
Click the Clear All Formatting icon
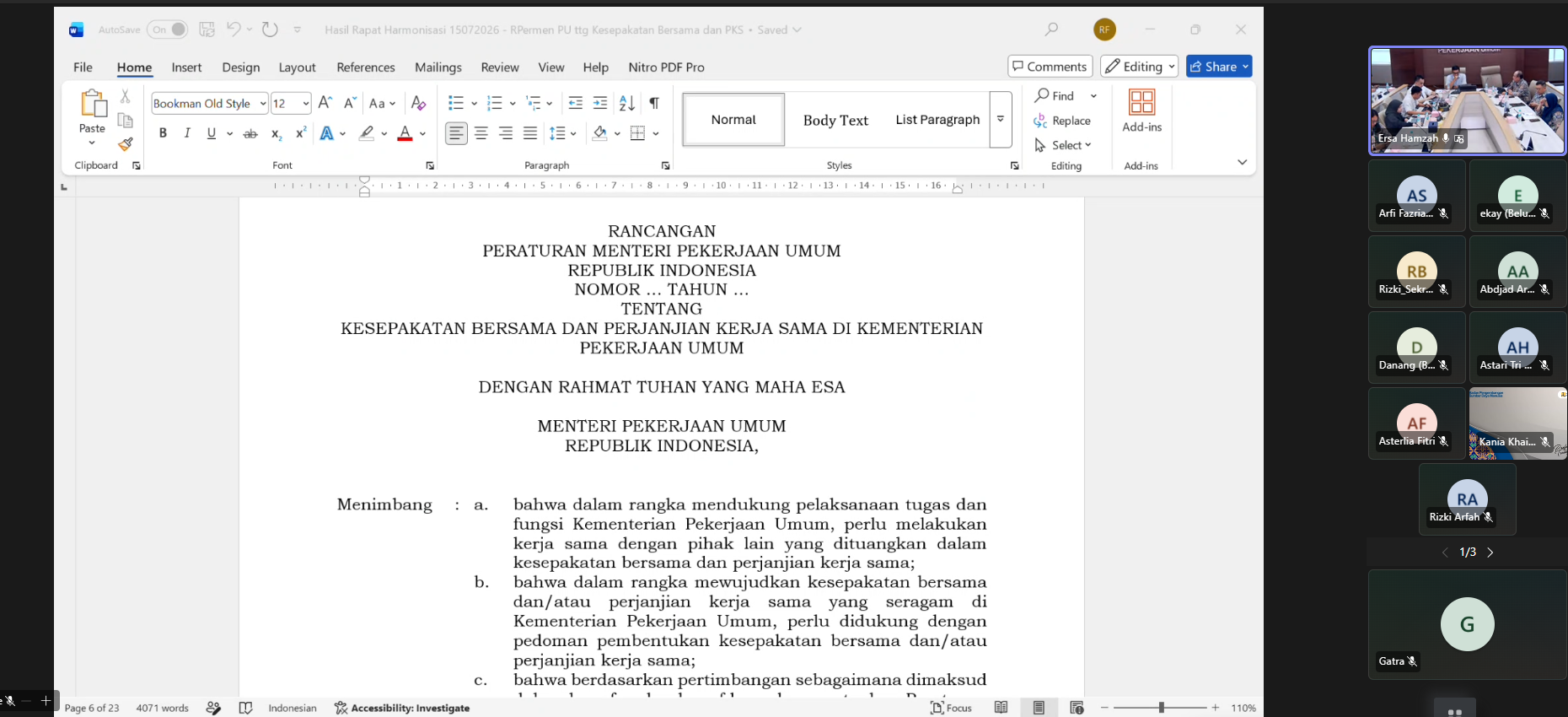tap(418, 103)
